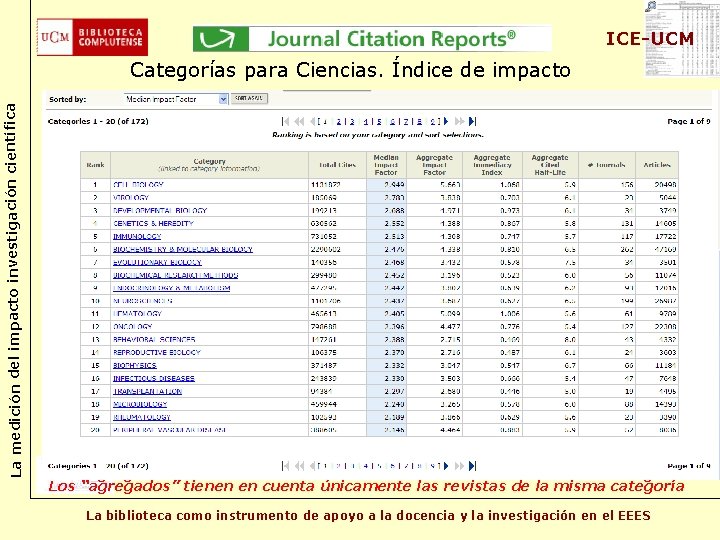Open the GENETICS & HEREDITY category
Viewport: 720px width, 540px height.
click(x=153, y=223)
